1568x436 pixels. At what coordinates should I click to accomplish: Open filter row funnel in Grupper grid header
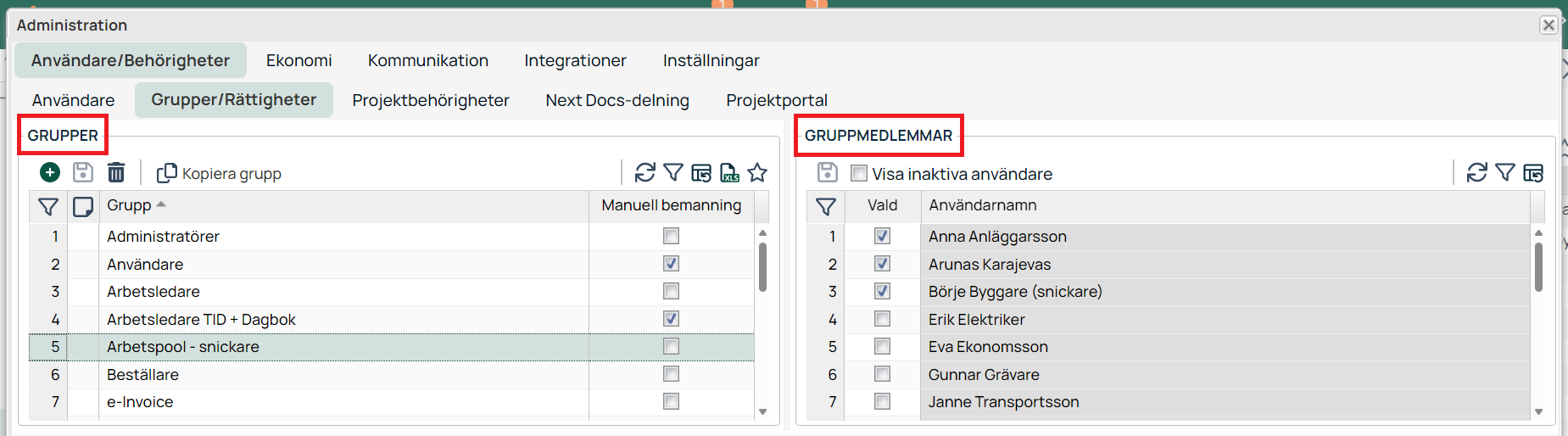(x=48, y=207)
